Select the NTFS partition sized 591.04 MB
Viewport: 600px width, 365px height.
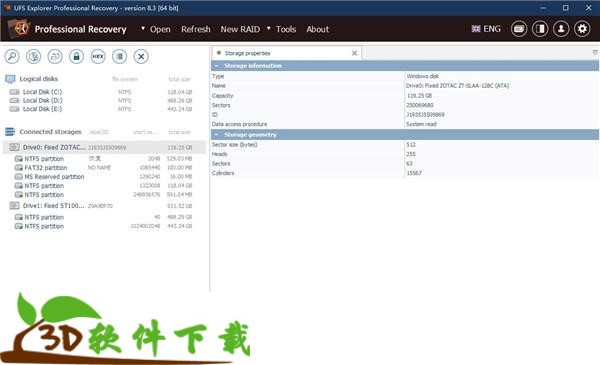tap(103, 195)
